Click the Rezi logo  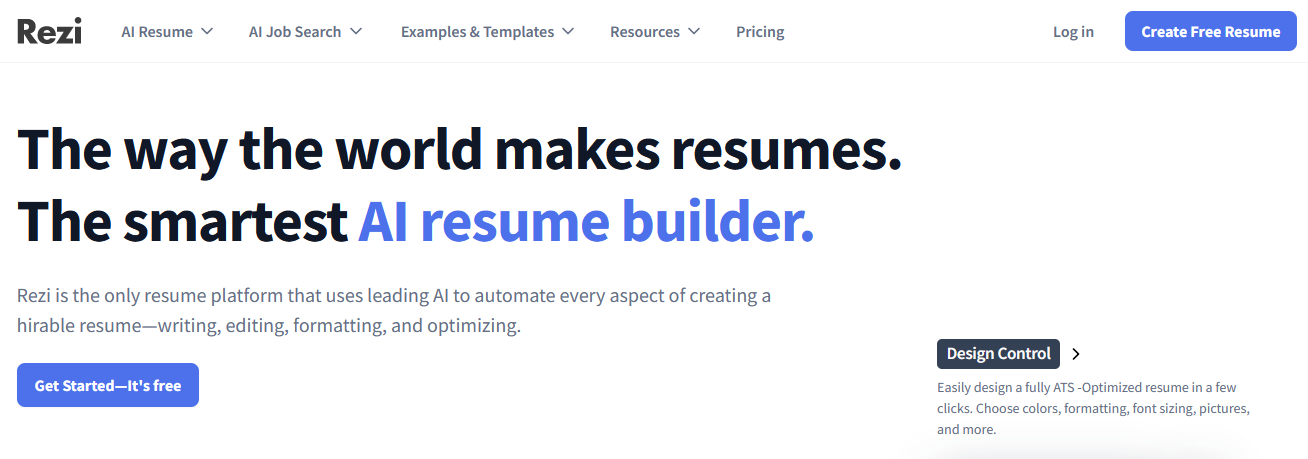pos(49,31)
